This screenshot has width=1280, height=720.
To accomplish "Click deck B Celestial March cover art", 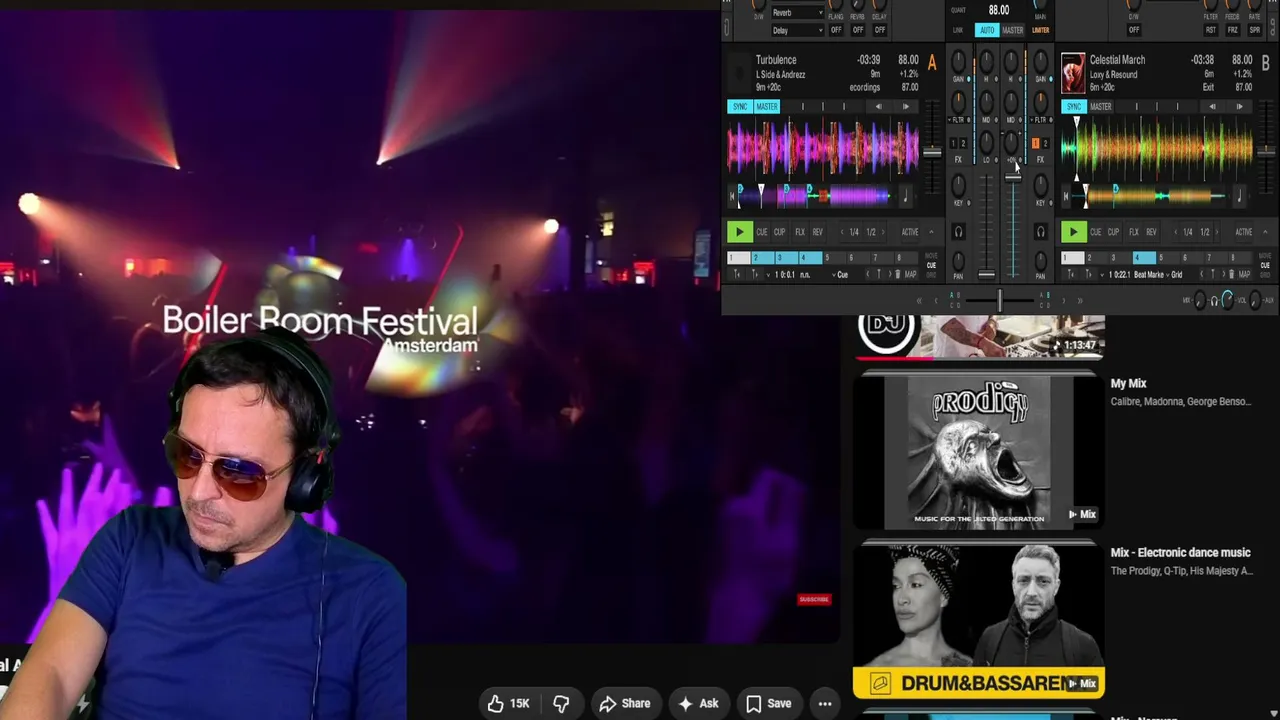I will 1073,73.
